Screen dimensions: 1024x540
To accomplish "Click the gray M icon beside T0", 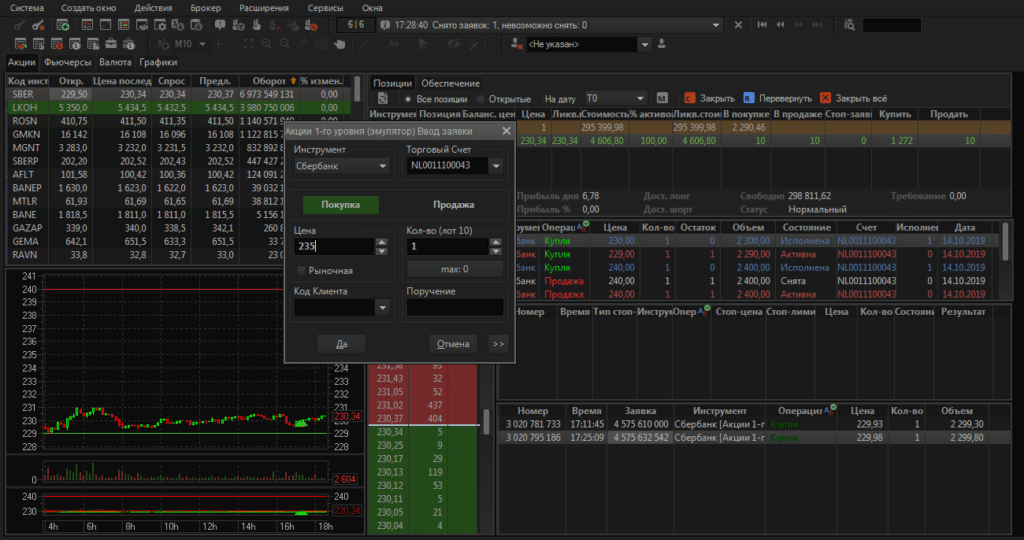I will coord(662,98).
